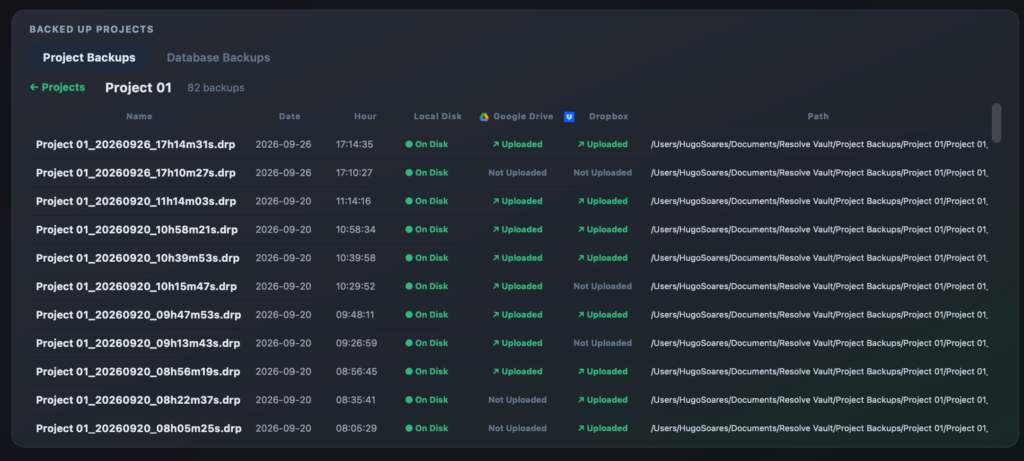Select Project 01_20260926_17h14m31s.drp backup

pos(136,144)
